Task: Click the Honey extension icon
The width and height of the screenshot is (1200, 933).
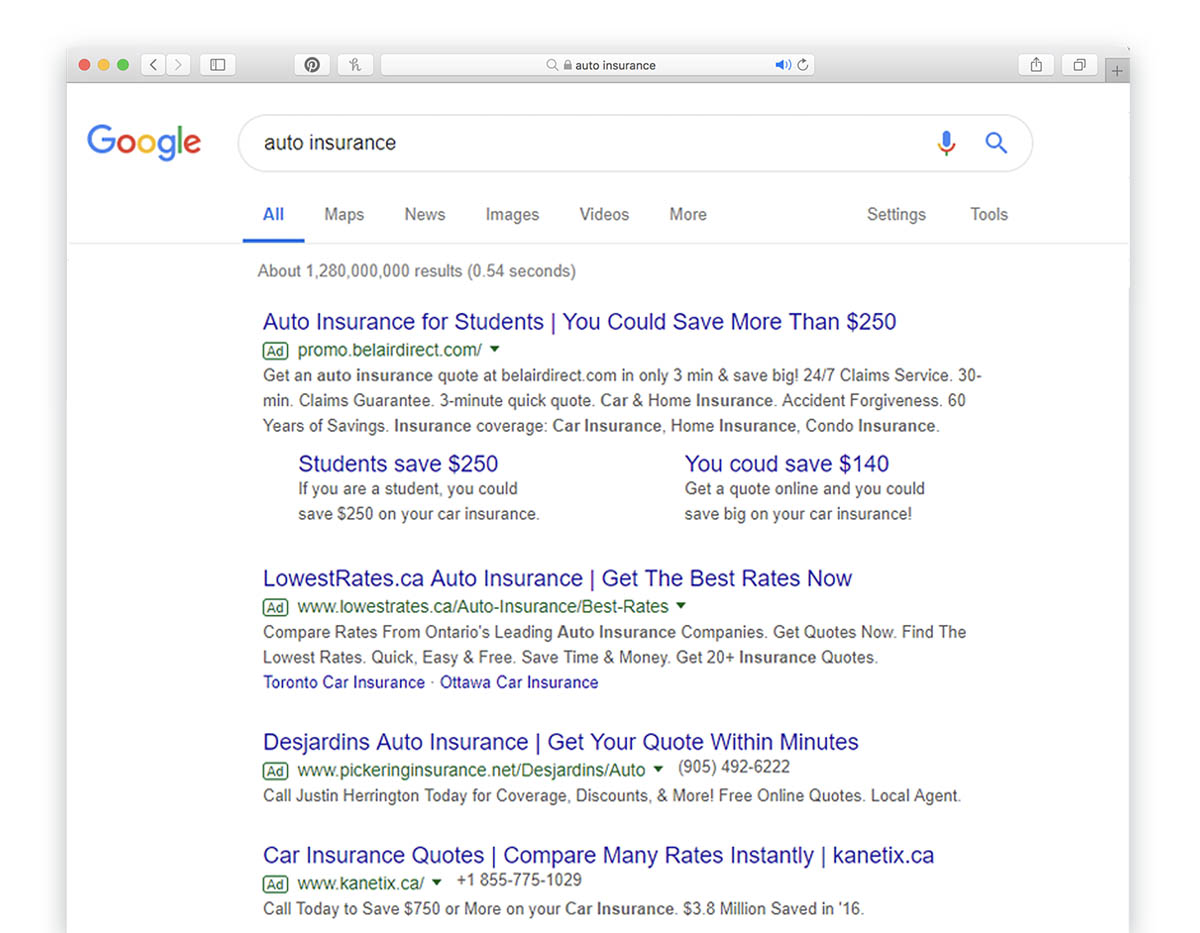Action: coord(355,65)
